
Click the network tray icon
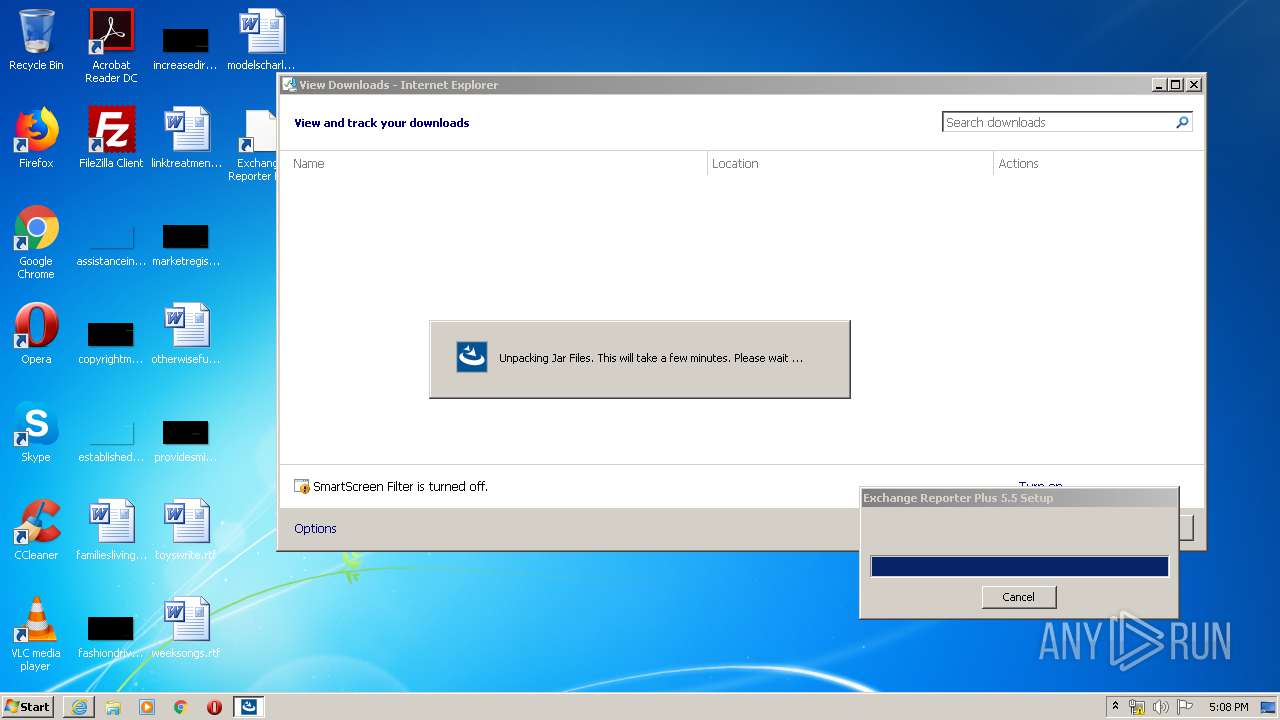click(x=1137, y=707)
